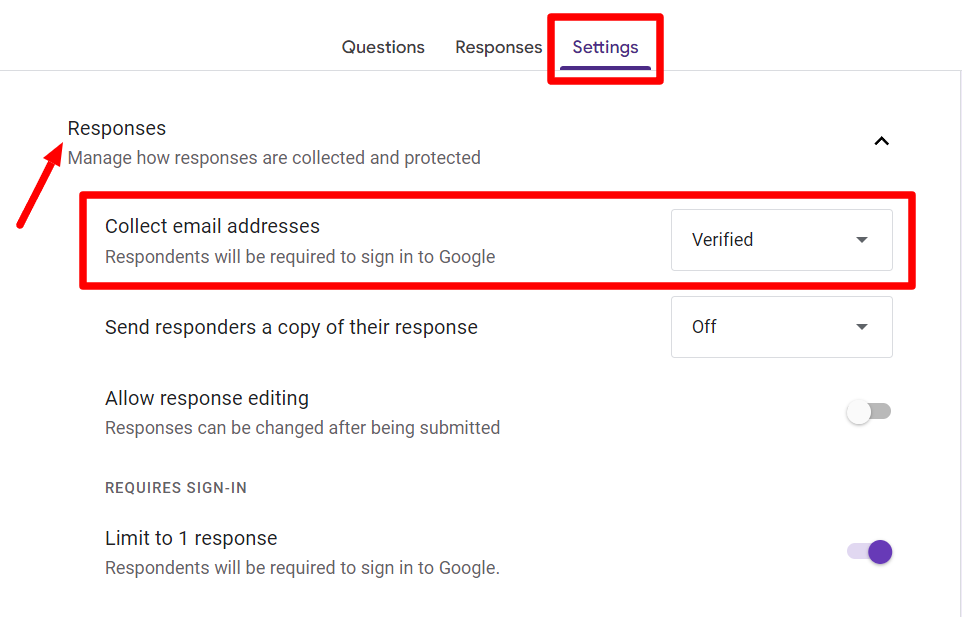The height and width of the screenshot is (617, 962).
Task: Enable the Allow response editing toggle
Action: 868,412
